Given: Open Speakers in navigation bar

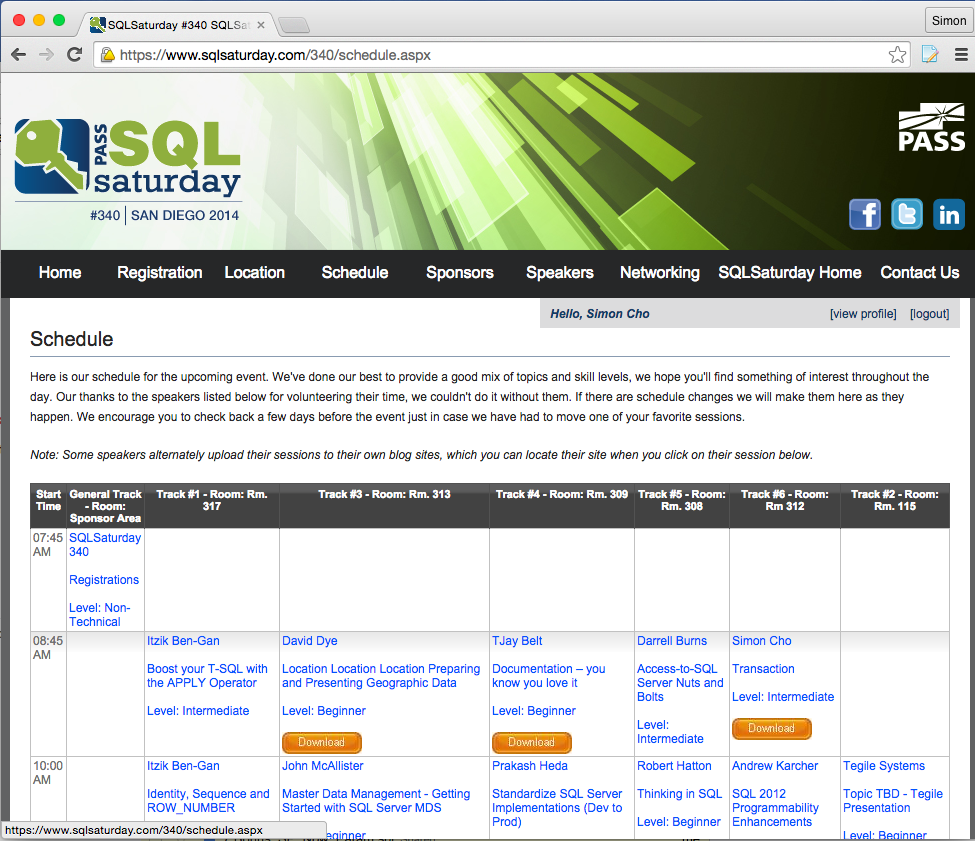Looking at the screenshot, I should (560, 272).
